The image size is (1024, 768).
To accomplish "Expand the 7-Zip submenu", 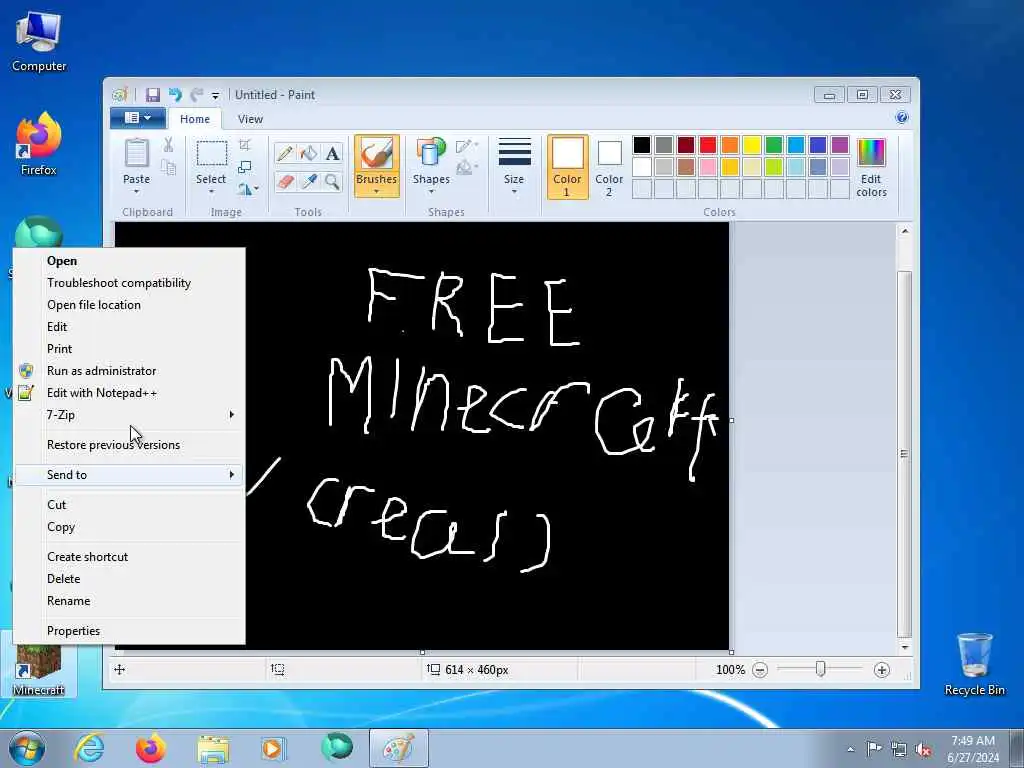I will click(x=129, y=415).
